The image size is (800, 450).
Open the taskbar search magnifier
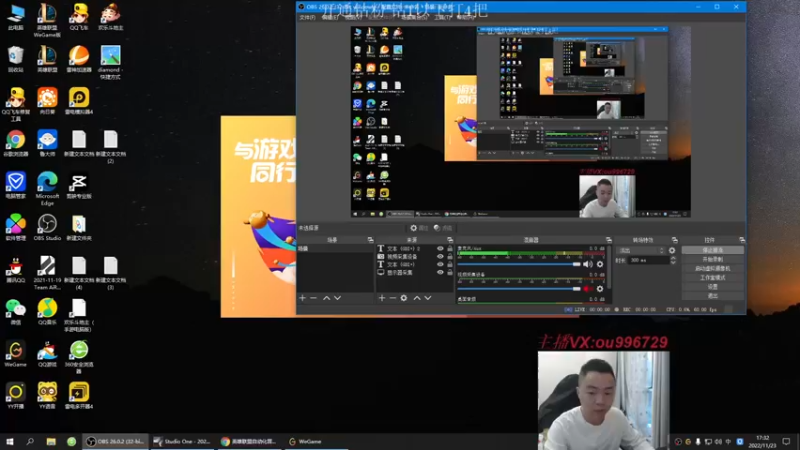tap(30, 442)
